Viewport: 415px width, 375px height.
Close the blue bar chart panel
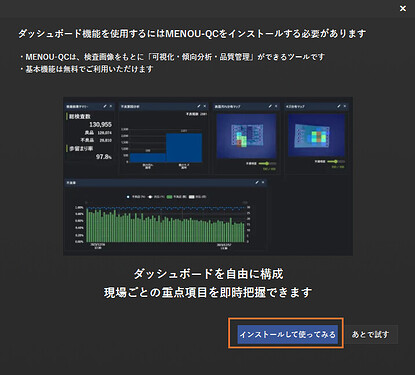(x=205, y=106)
